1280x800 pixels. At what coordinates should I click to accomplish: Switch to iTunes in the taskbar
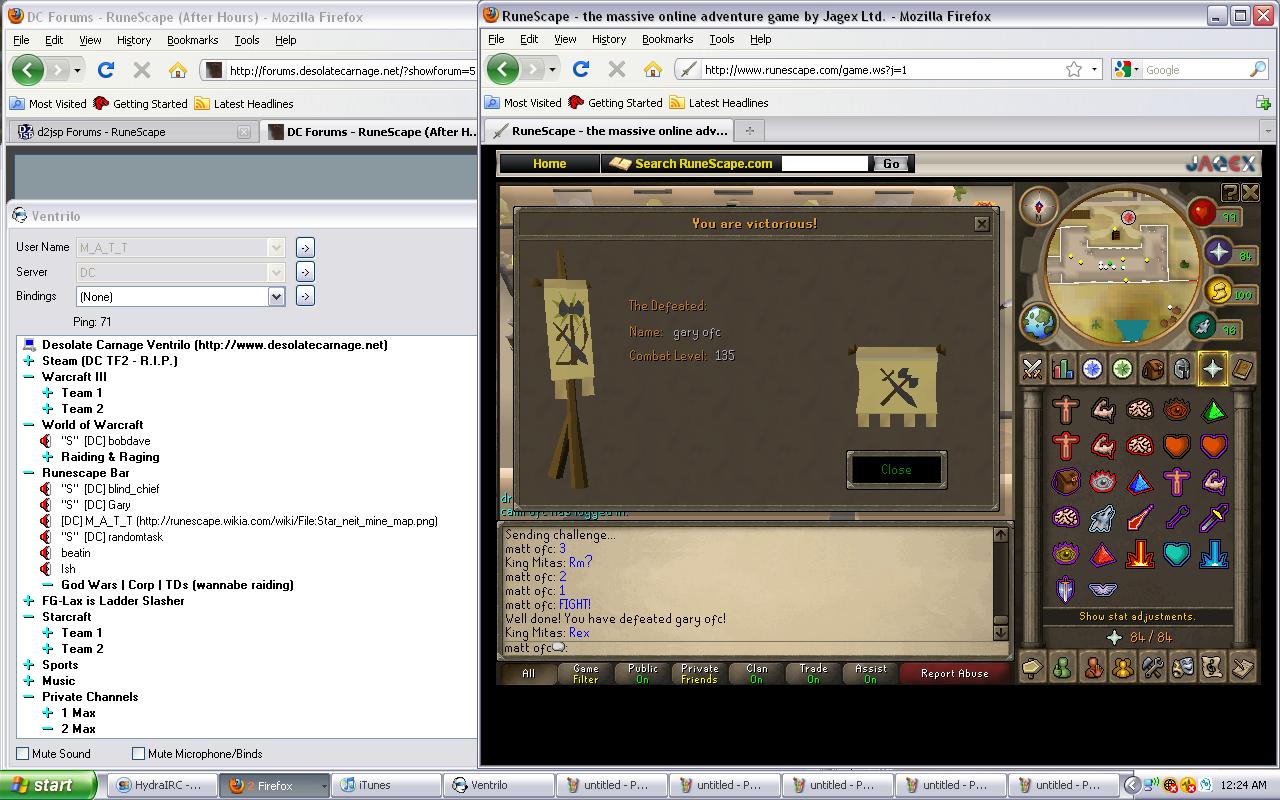[x=384, y=785]
